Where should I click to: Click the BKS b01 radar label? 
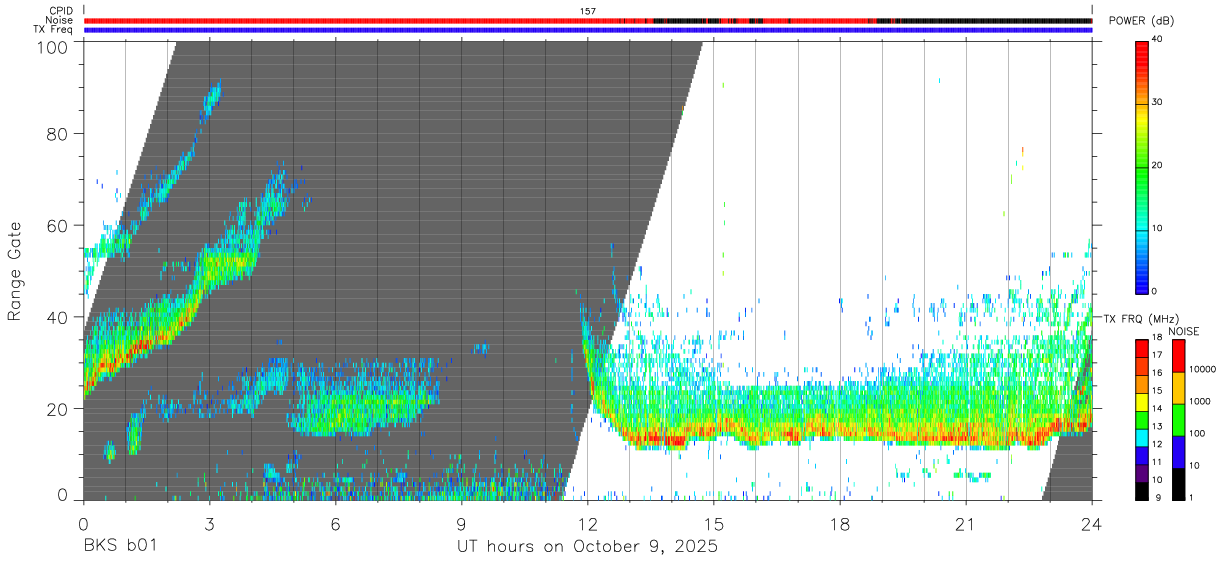(119, 547)
